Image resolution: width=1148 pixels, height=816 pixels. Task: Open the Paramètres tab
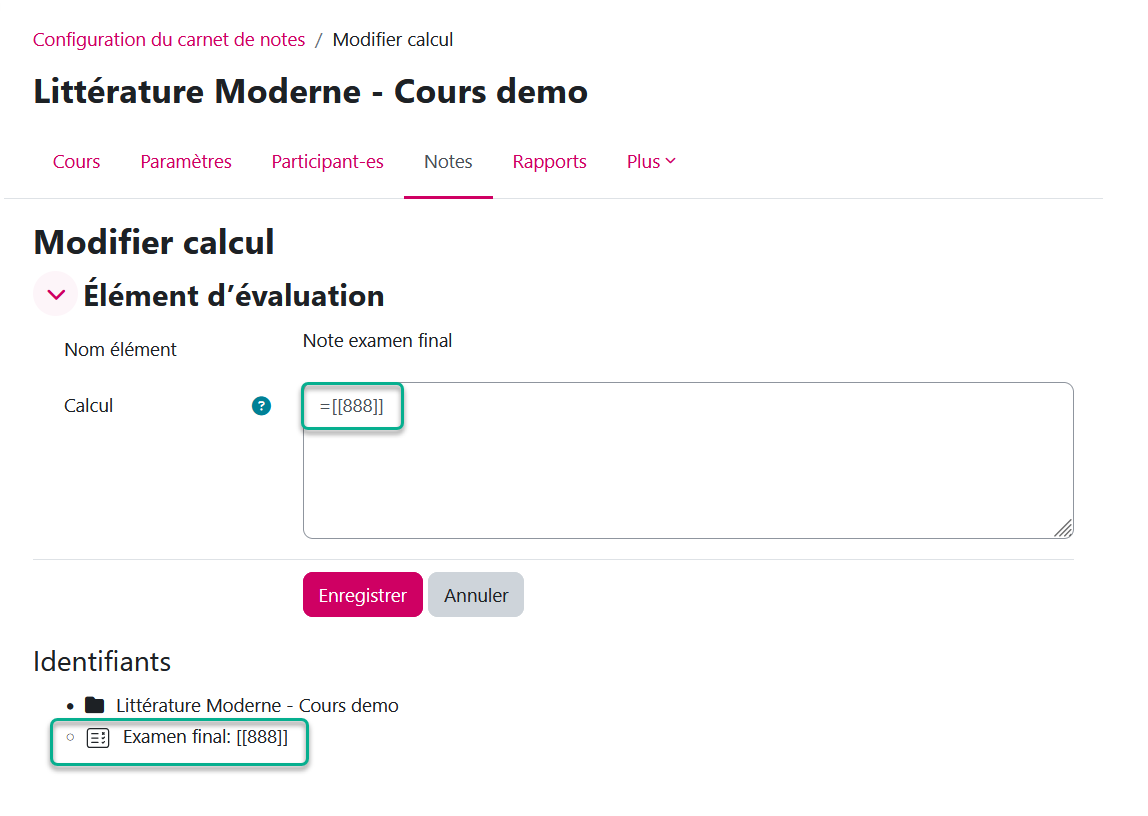pyautogui.click(x=186, y=162)
